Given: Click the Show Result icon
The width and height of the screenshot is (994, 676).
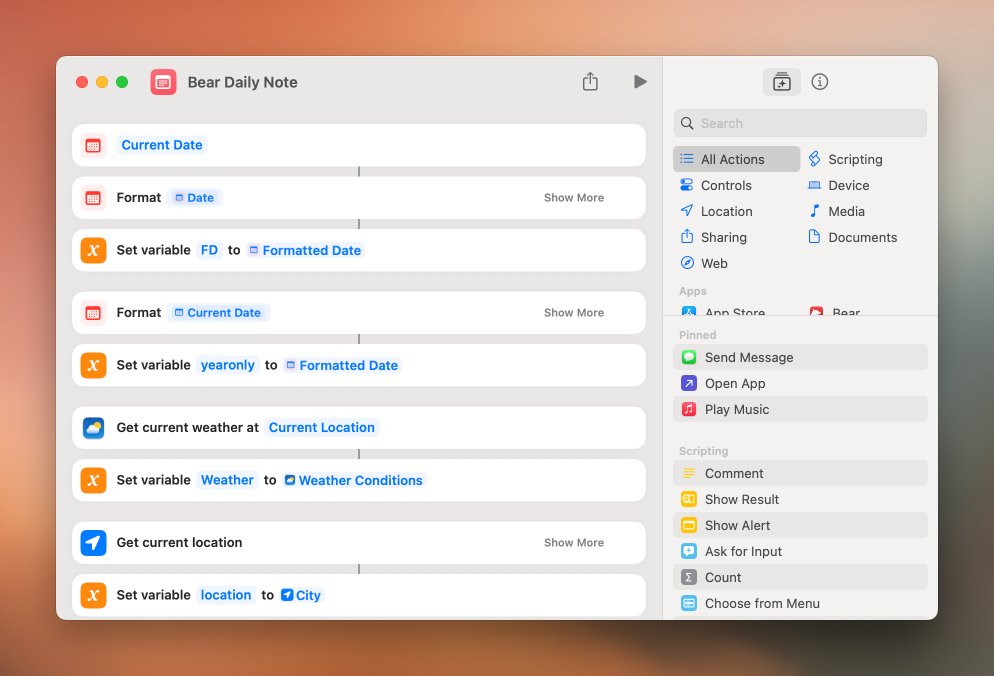Looking at the screenshot, I should tap(688, 499).
